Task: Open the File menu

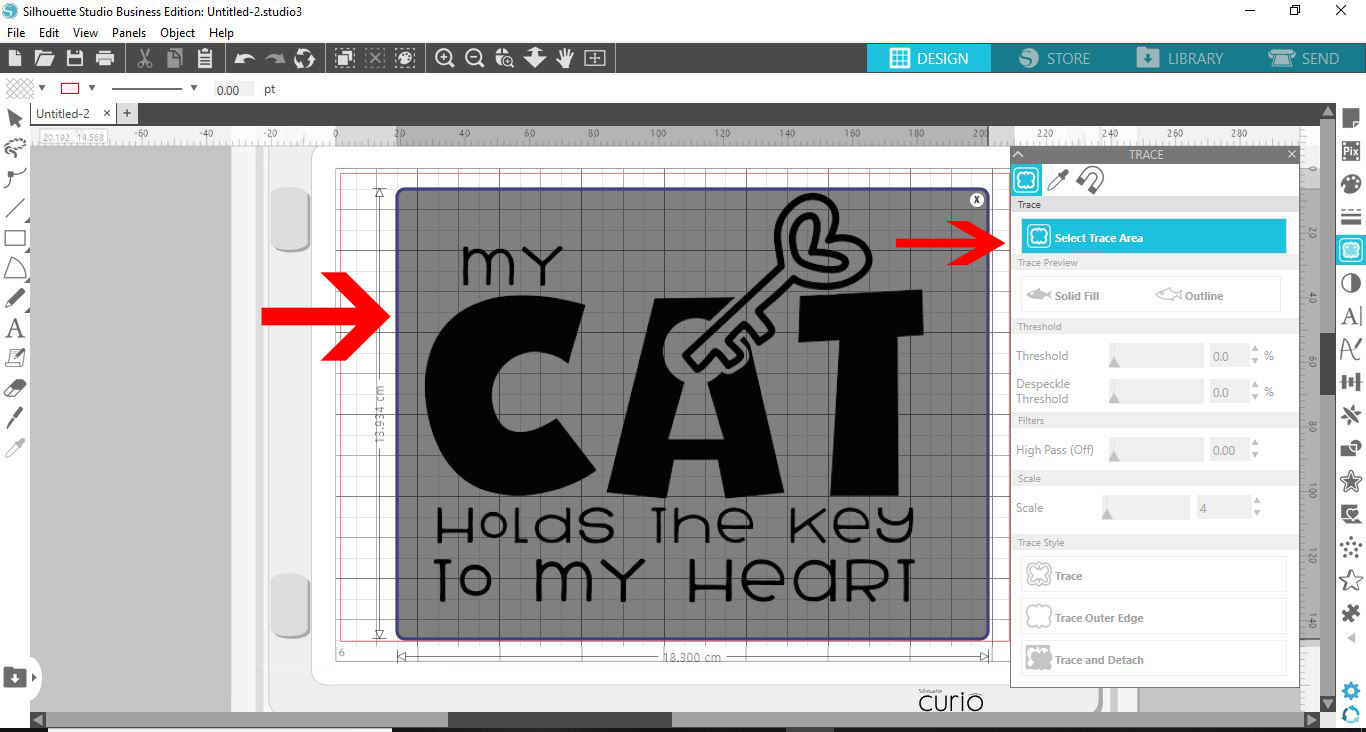Action: (x=16, y=33)
